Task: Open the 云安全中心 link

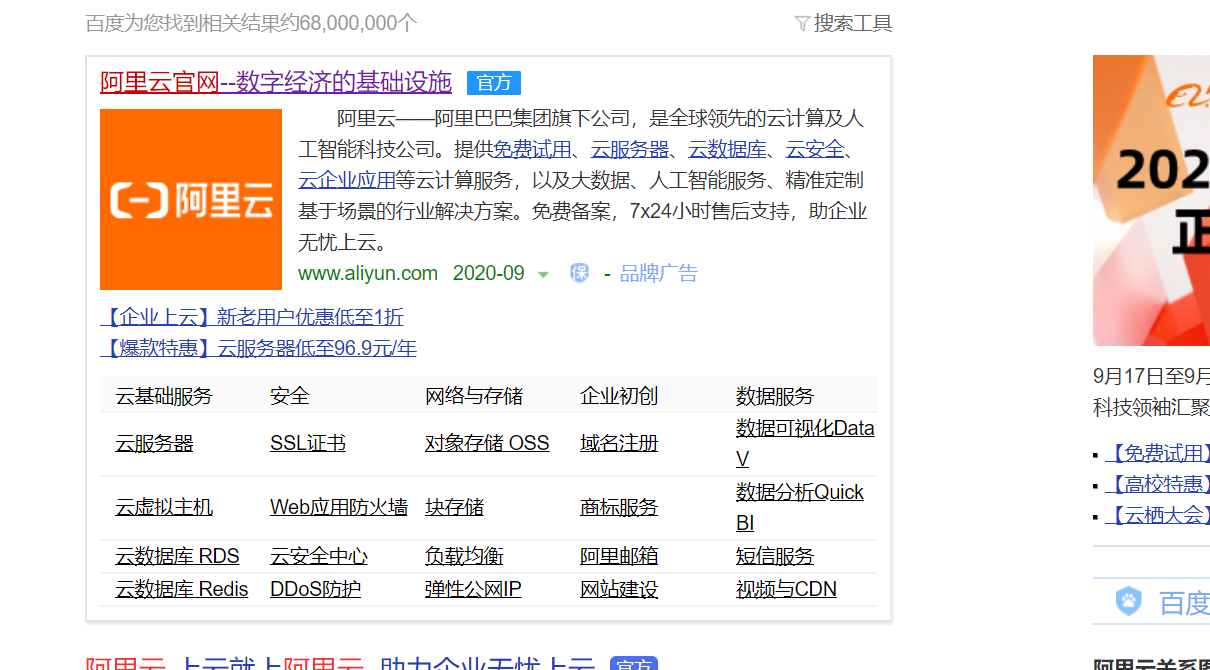Action: [319, 556]
